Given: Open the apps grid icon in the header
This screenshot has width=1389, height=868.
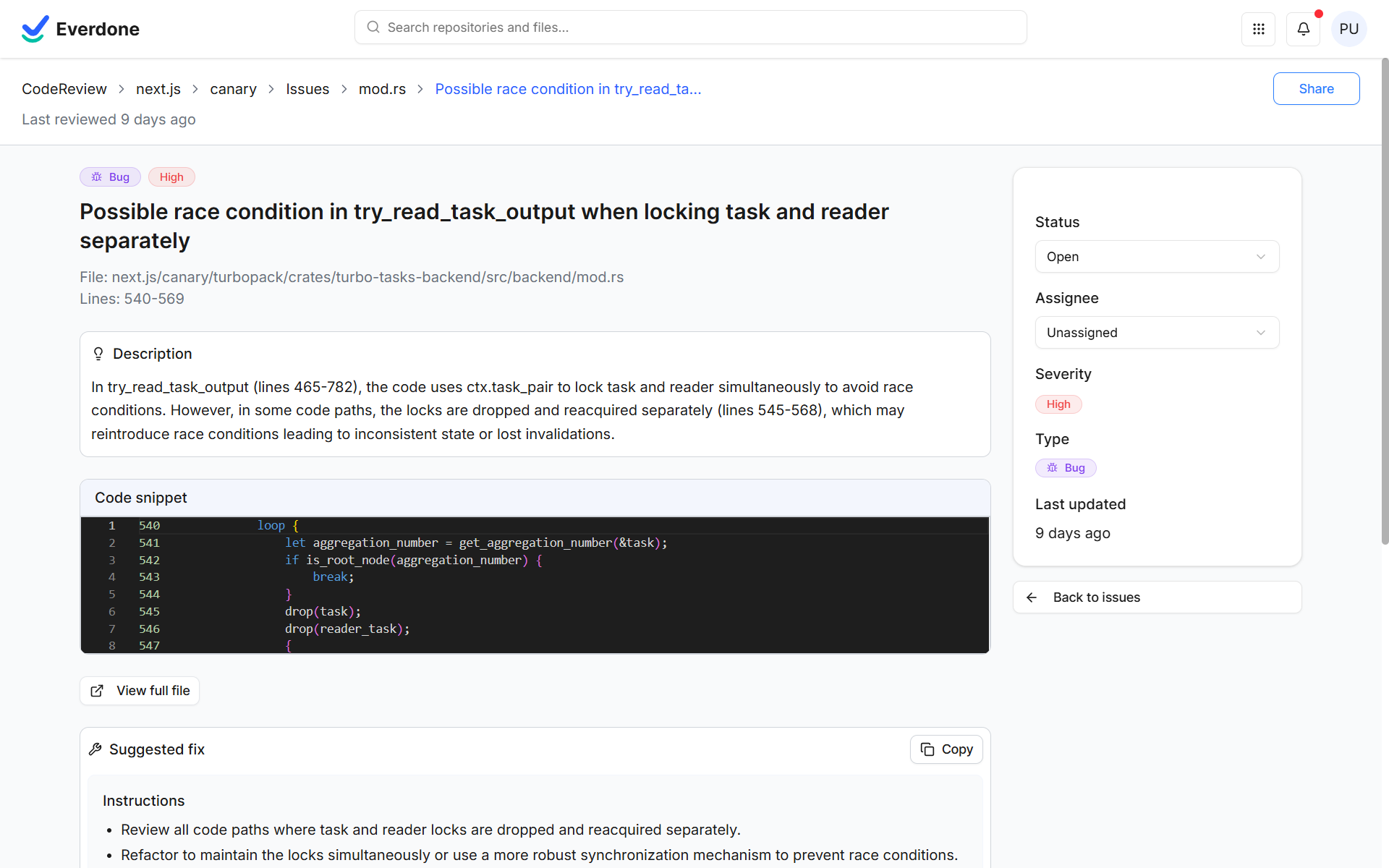Looking at the screenshot, I should 1259,29.
